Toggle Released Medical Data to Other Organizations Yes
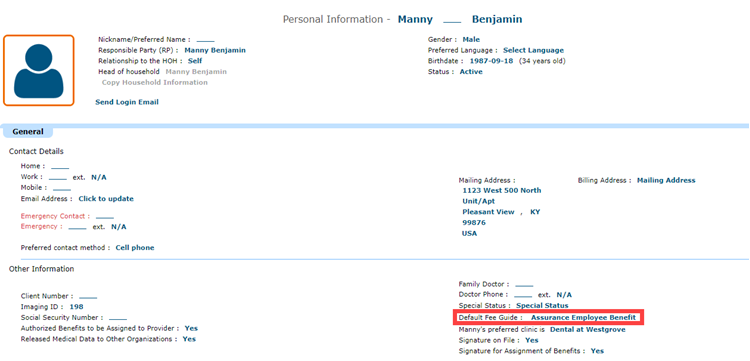This screenshot has width=750, height=361. point(189,339)
